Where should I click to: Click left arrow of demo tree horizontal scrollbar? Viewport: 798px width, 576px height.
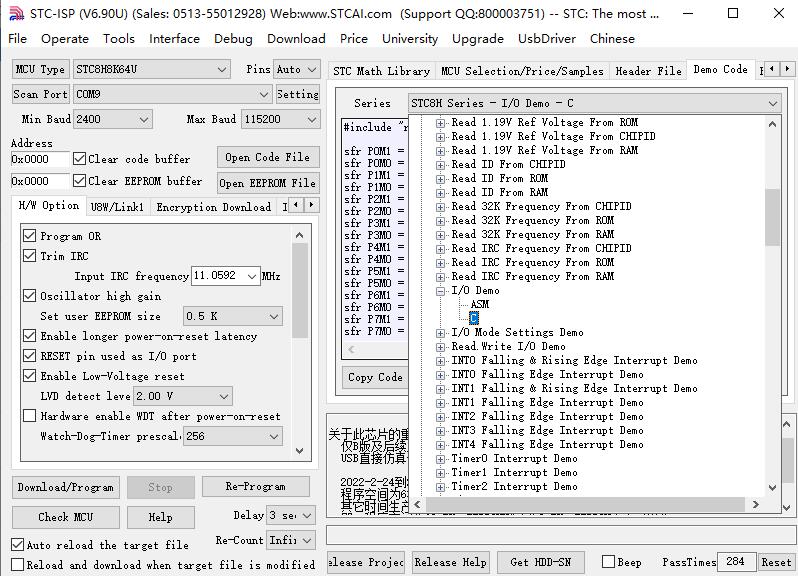417,504
